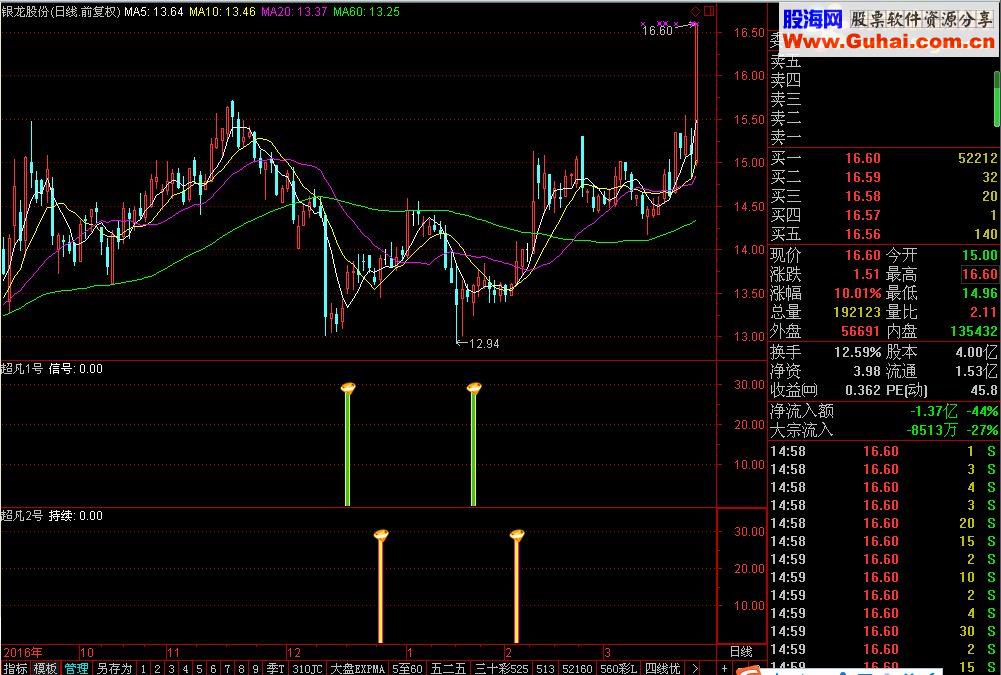This screenshot has height=675, width=1001.
Task: Open the Www.Guhai.com.cn link
Action: tap(889, 42)
